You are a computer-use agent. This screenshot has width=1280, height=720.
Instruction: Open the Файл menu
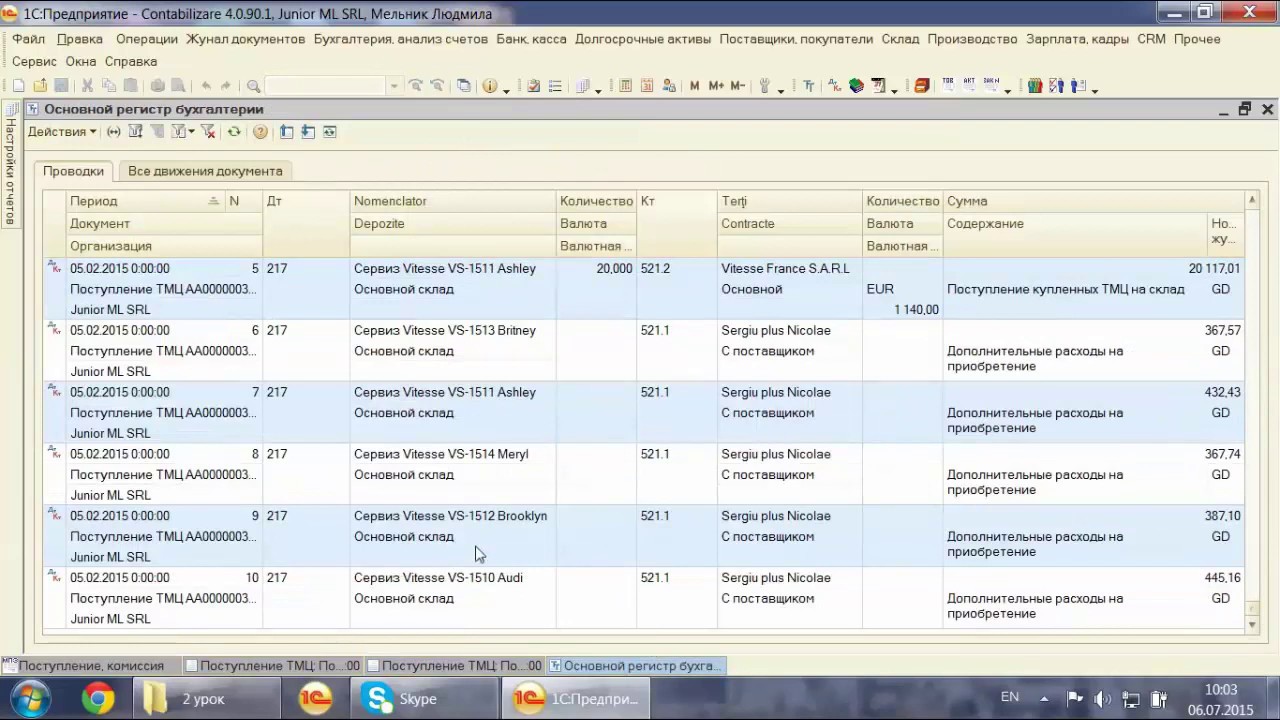[29, 39]
